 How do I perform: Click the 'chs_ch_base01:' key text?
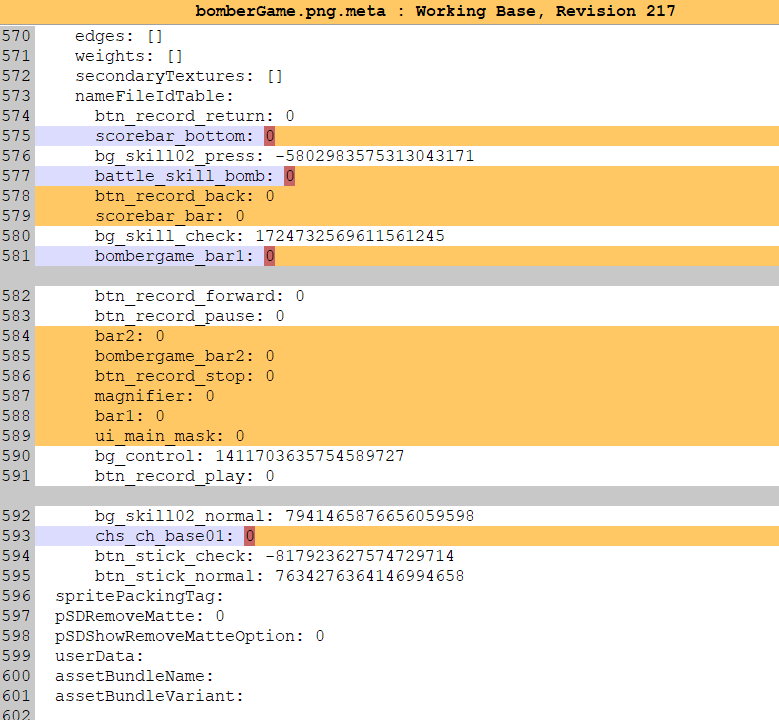164,536
